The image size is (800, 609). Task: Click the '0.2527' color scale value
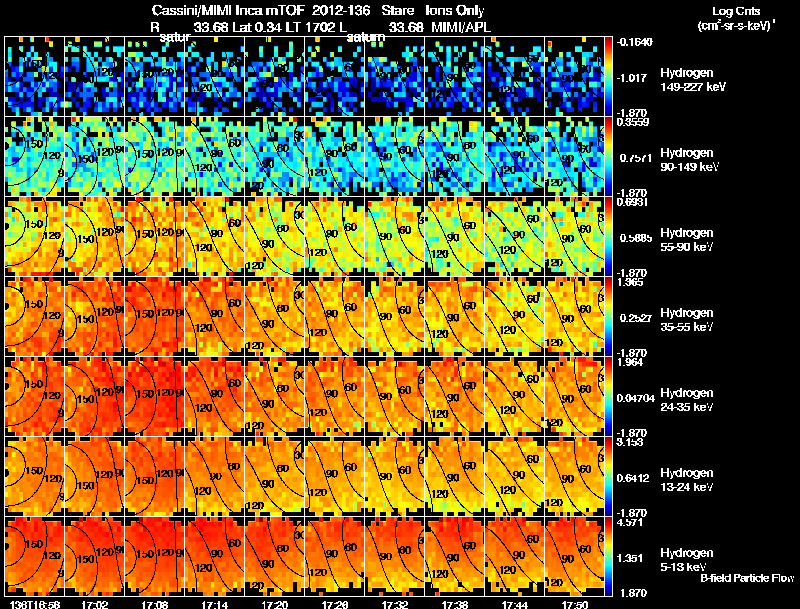(636, 318)
